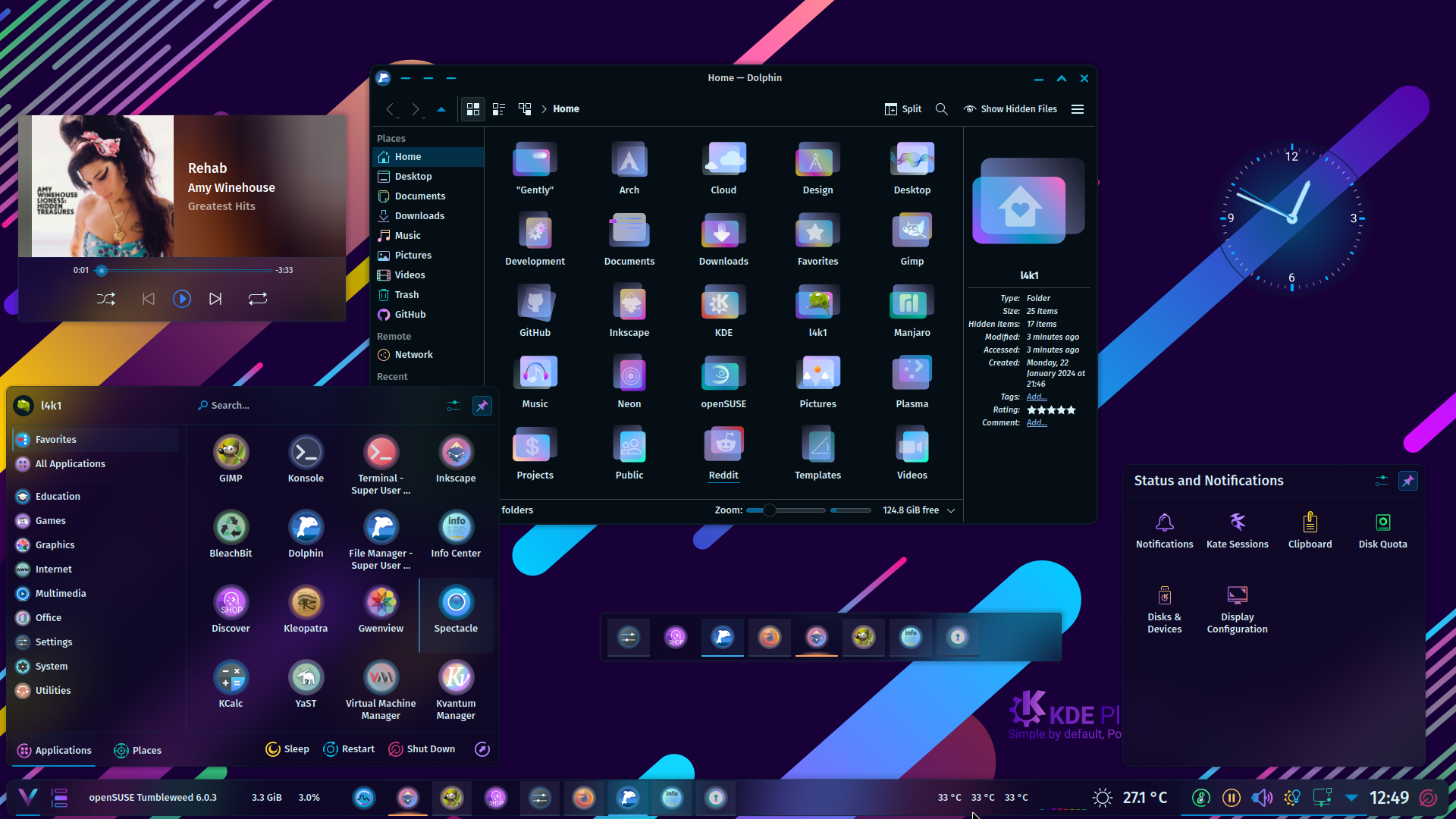
Task: Launch Kleopatra from the launcher
Action: tap(306, 610)
